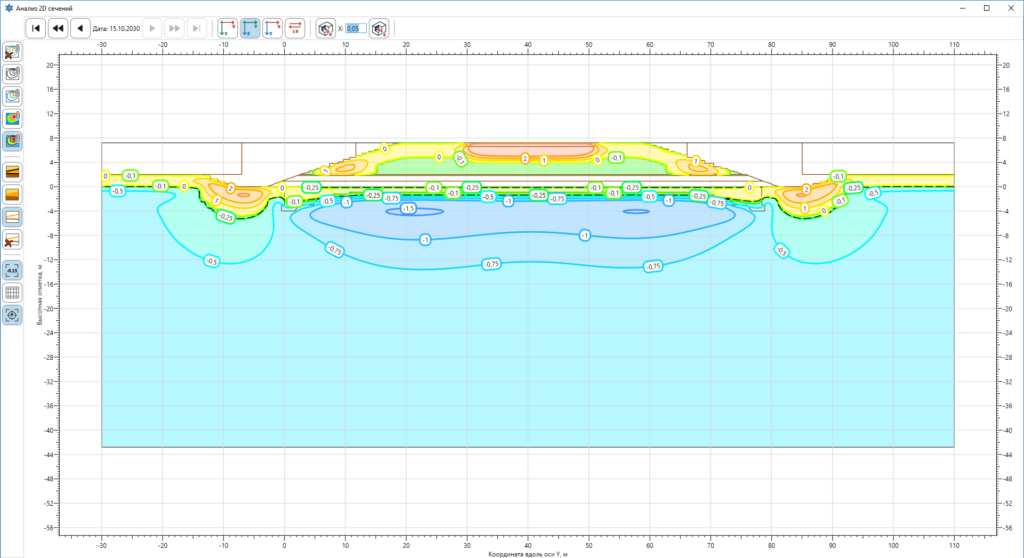1024x558 pixels.
Task: Close the Анализ 2D сечений window
Action: tap(1011, 8)
